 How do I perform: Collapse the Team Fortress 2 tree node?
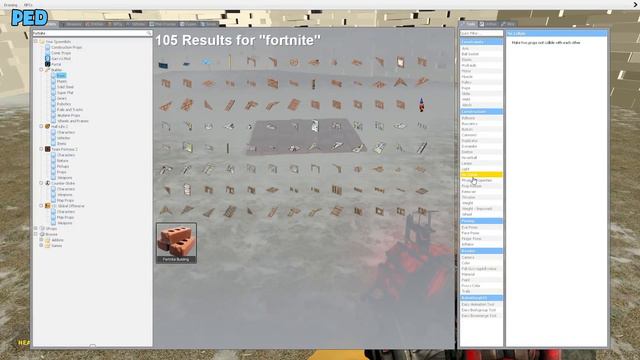coord(41,149)
